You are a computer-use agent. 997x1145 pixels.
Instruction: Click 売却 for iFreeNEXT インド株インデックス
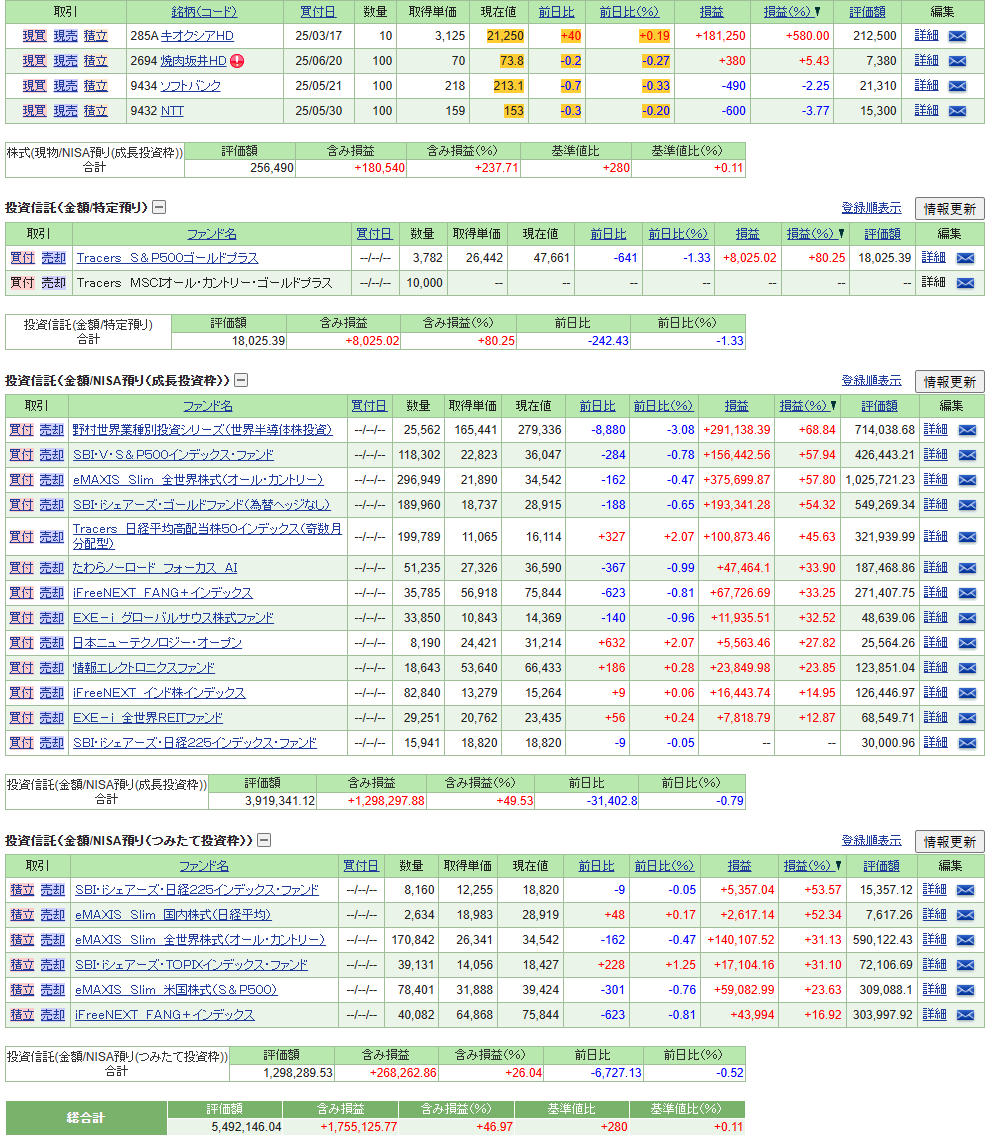tap(51, 693)
